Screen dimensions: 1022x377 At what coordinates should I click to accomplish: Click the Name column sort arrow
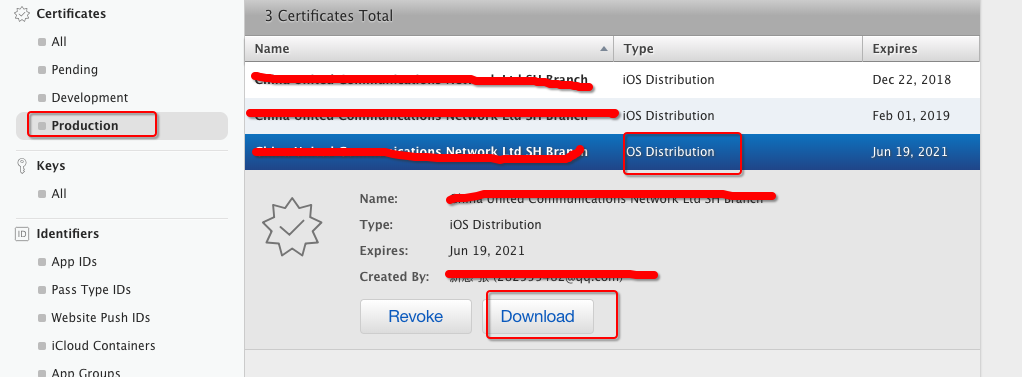(x=604, y=49)
